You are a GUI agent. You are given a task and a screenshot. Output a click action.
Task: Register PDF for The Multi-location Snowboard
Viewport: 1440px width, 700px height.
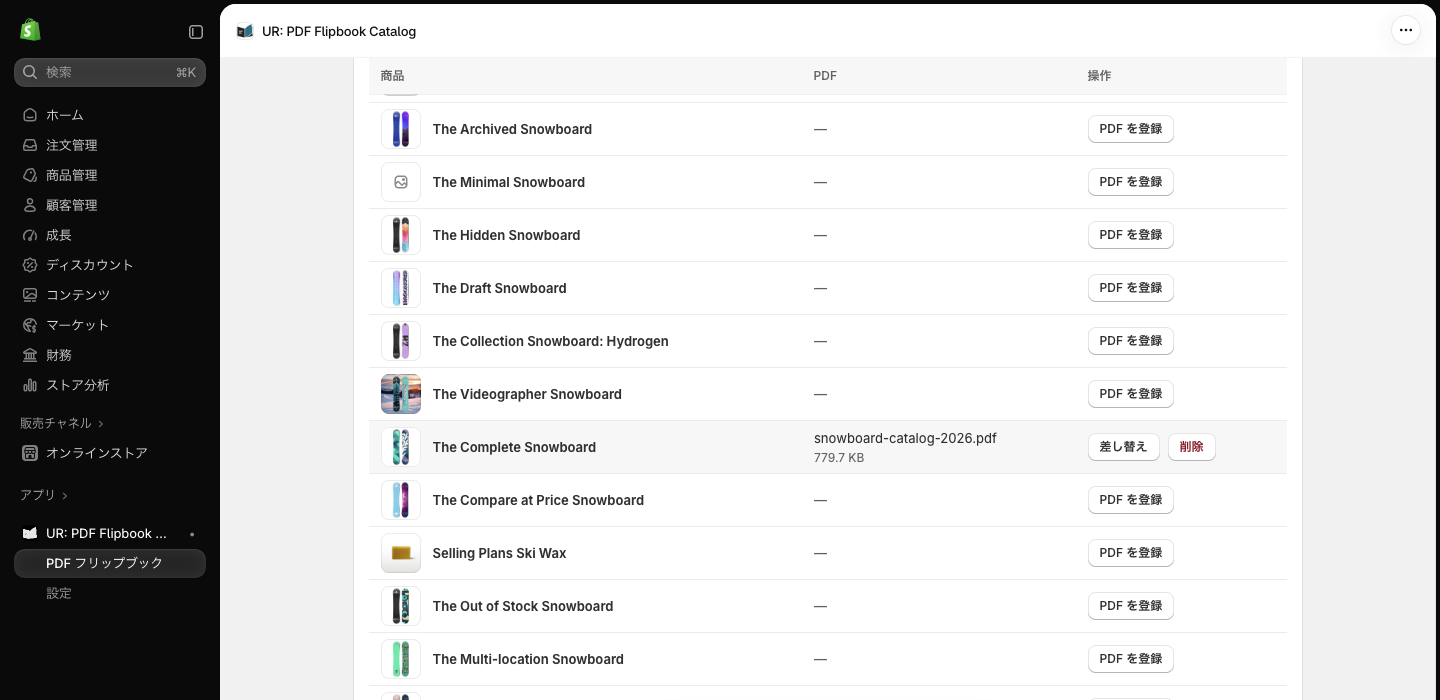(x=1130, y=659)
